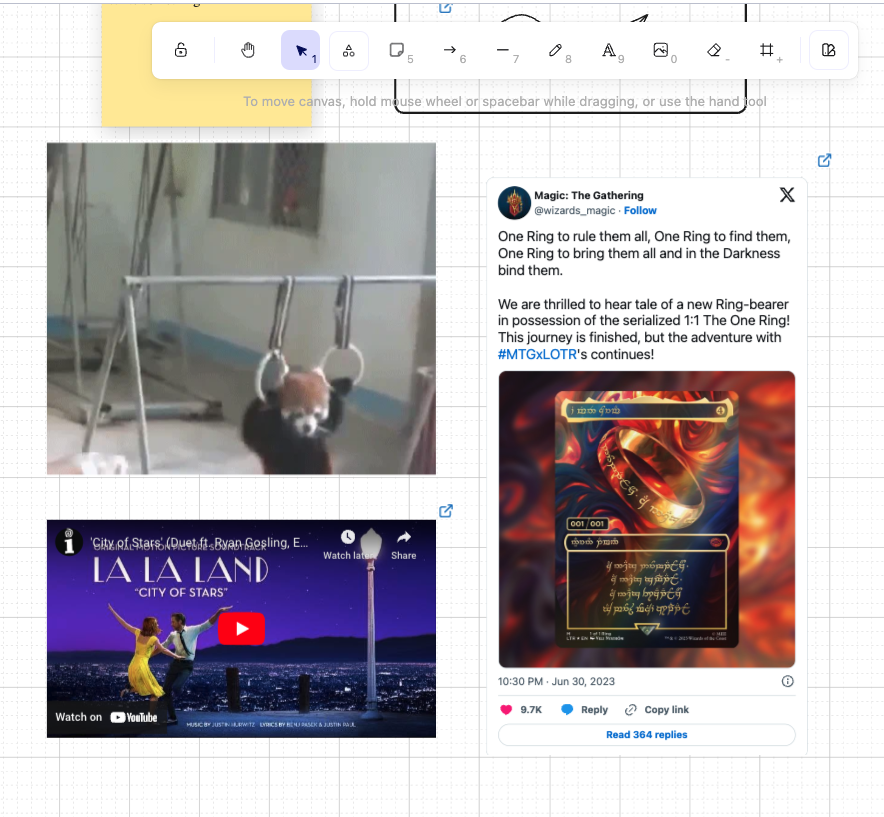
Task: Select the Text tool
Action: coord(609,50)
